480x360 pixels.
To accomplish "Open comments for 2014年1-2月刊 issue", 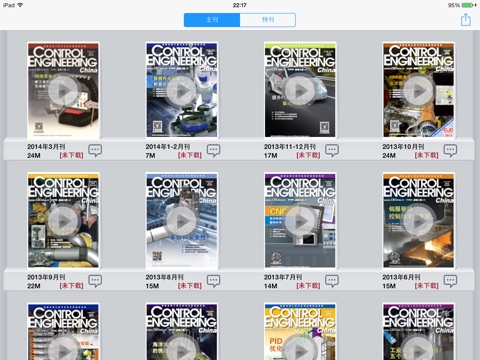I will click(214, 150).
